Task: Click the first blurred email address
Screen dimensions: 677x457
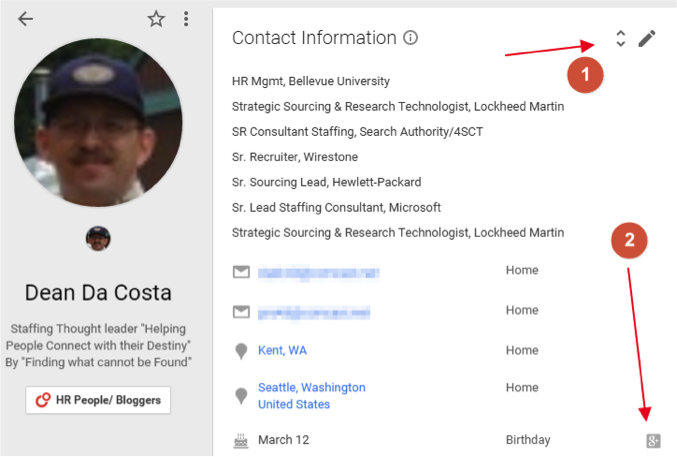Action: 319,273
